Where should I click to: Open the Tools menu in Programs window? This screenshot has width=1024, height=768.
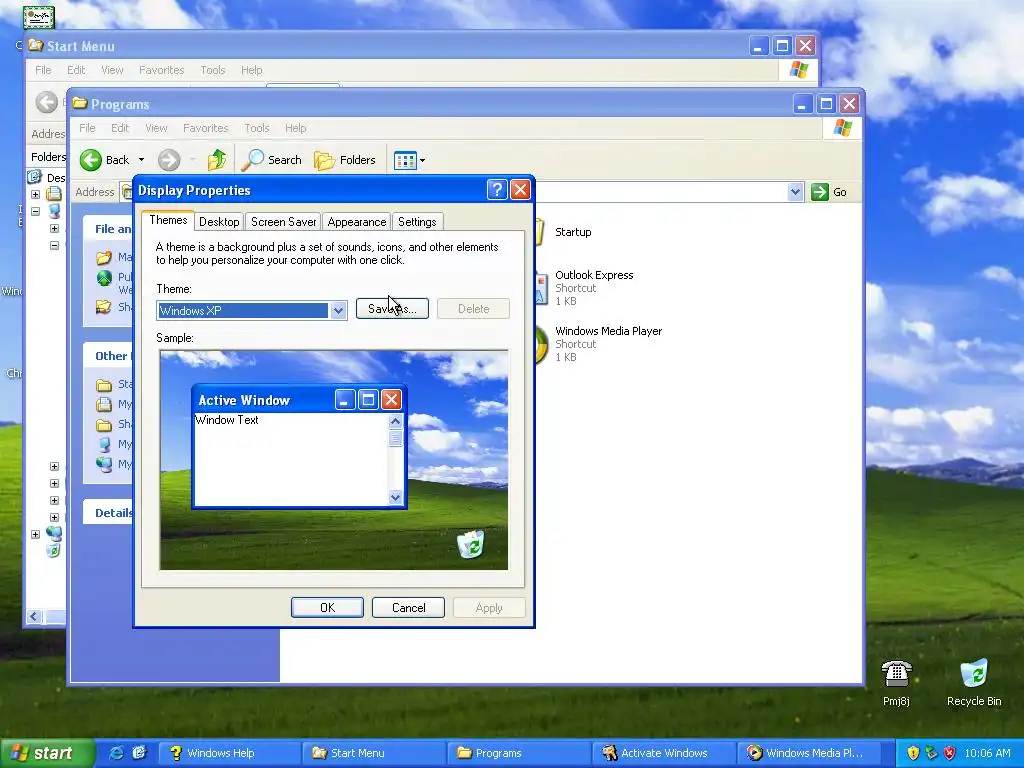(x=257, y=128)
